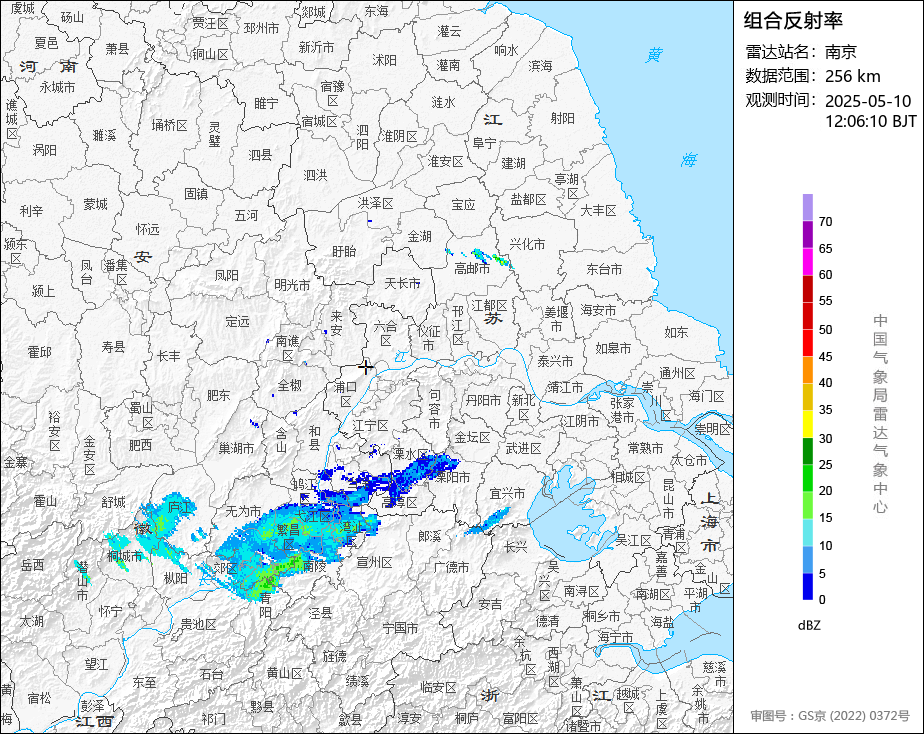Viewport: 924px width, 734px height.
Task: Click the 如东 map label
Action: (676, 332)
